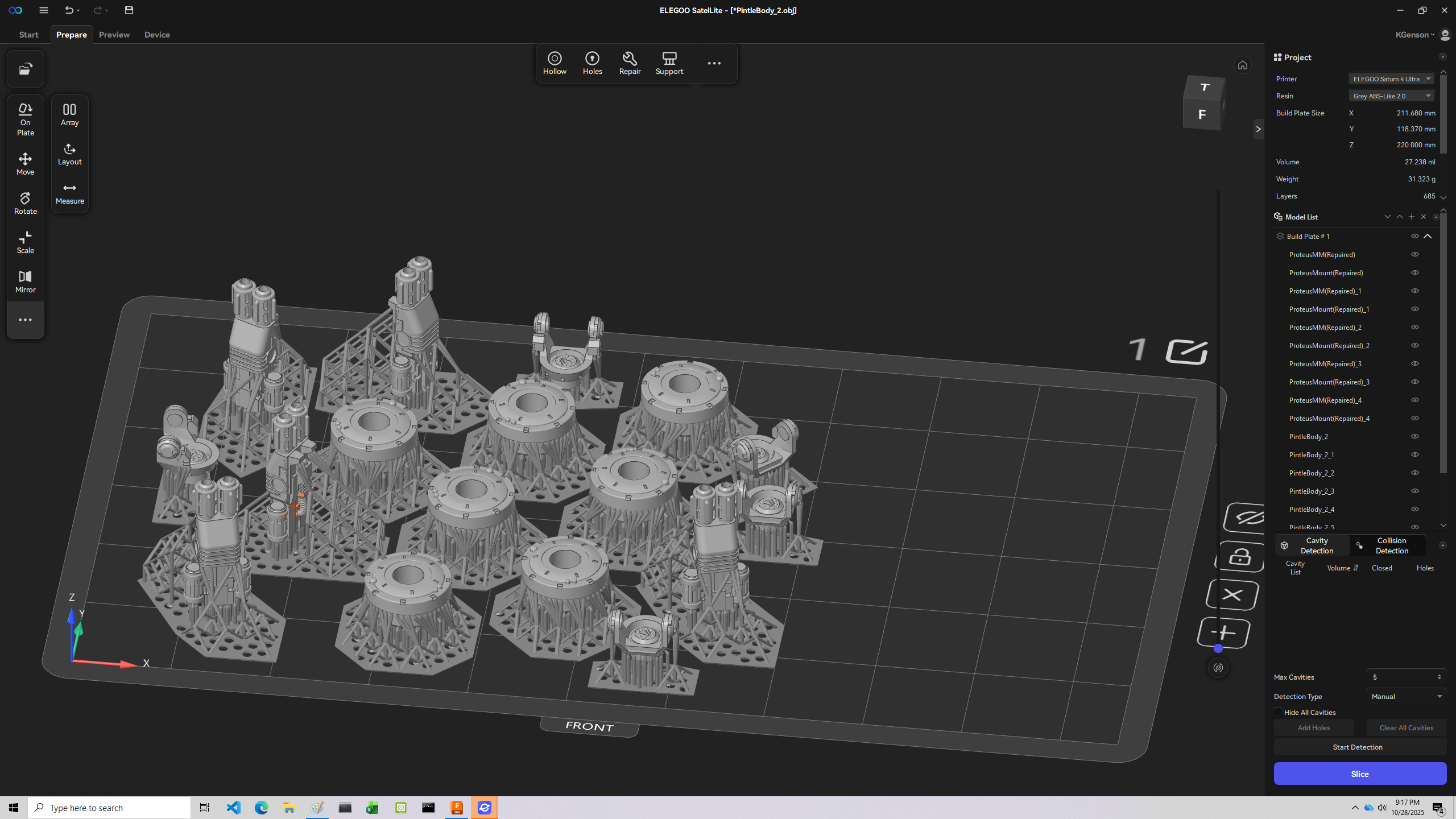Expand the Detection Type dropdown

[1406, 696]
